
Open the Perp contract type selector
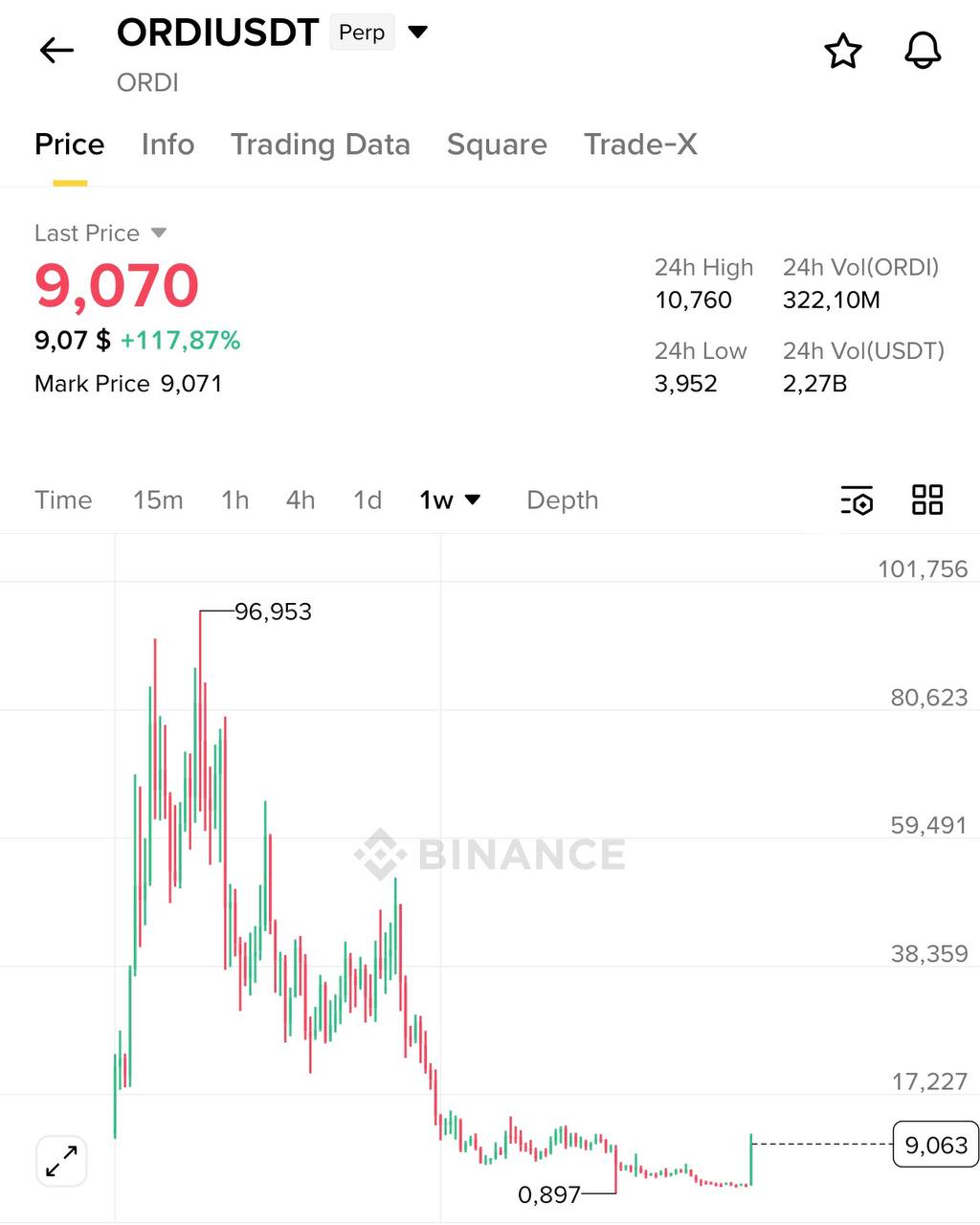coord(362,32)
